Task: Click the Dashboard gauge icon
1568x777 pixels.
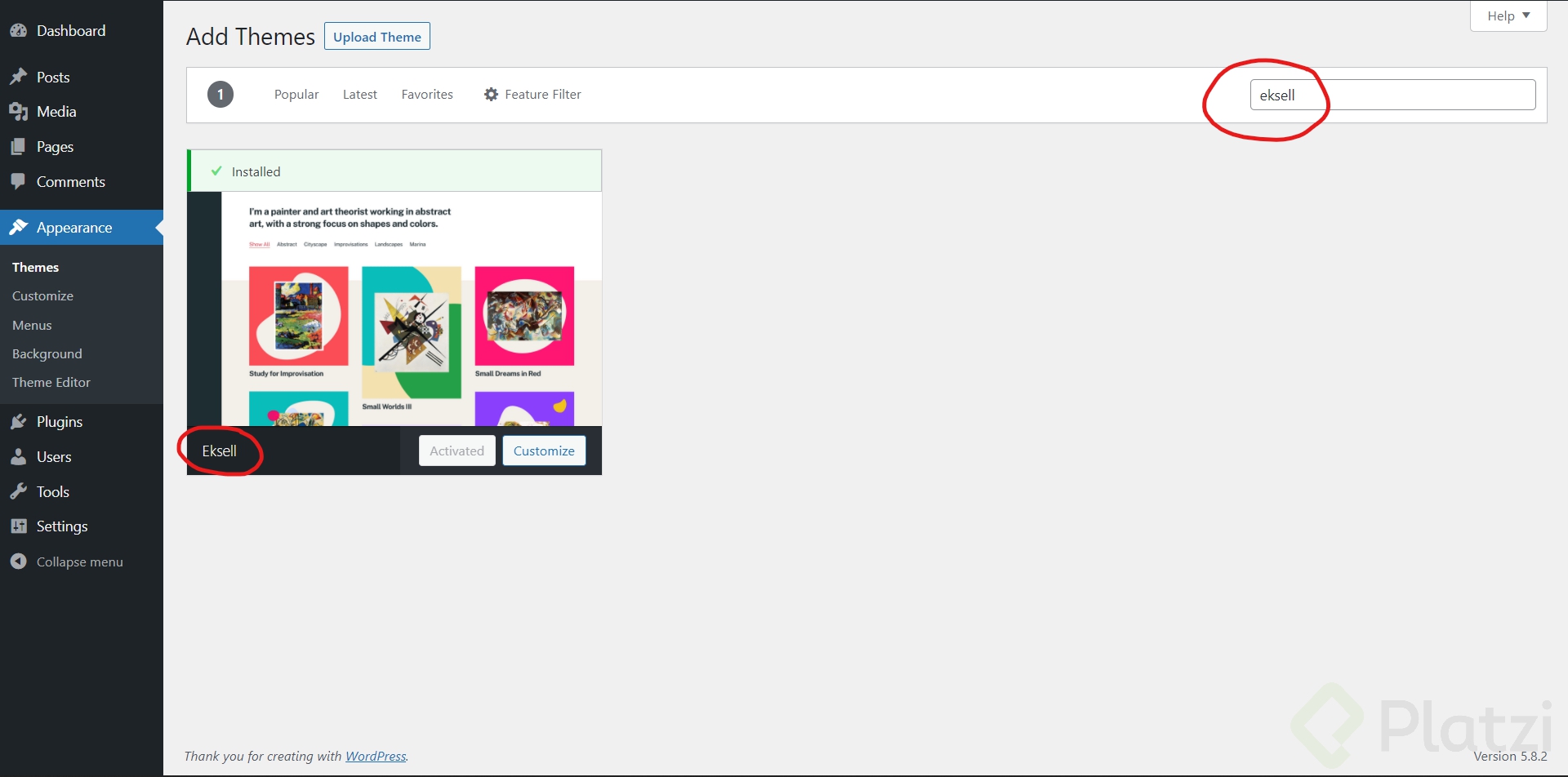Action: 19,31
